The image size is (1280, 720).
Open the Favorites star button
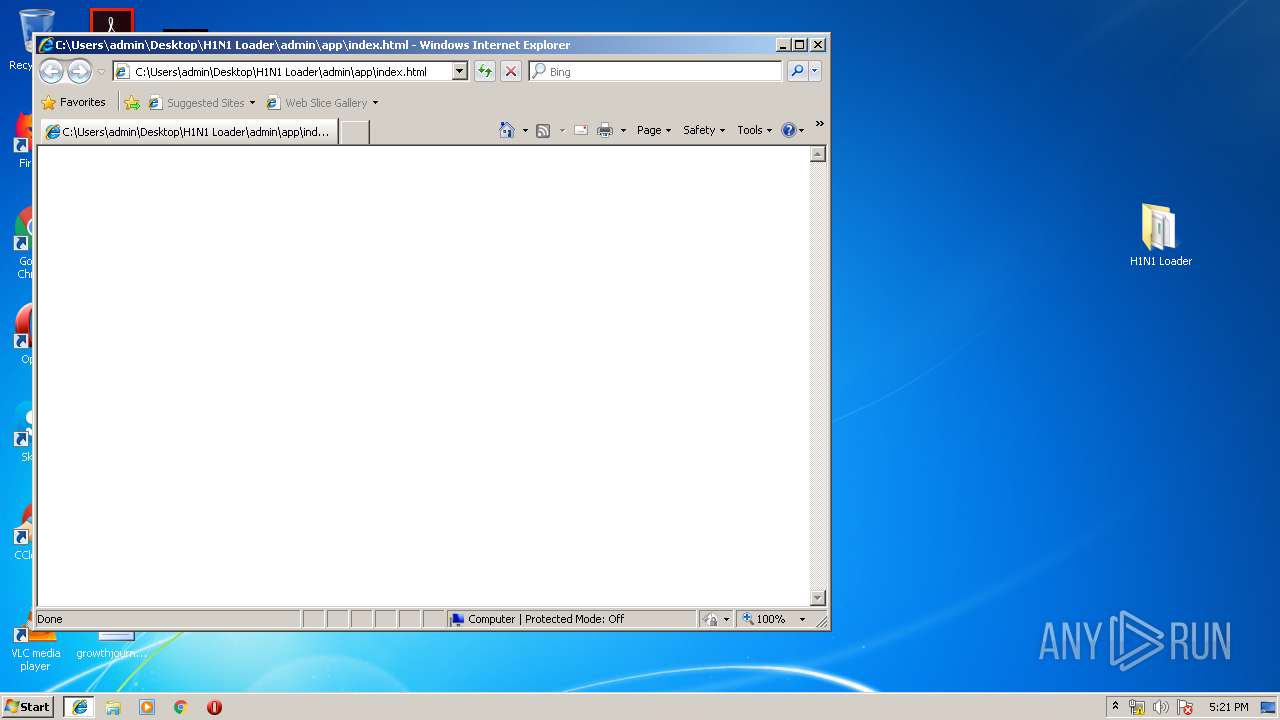(x=74, y=102)
